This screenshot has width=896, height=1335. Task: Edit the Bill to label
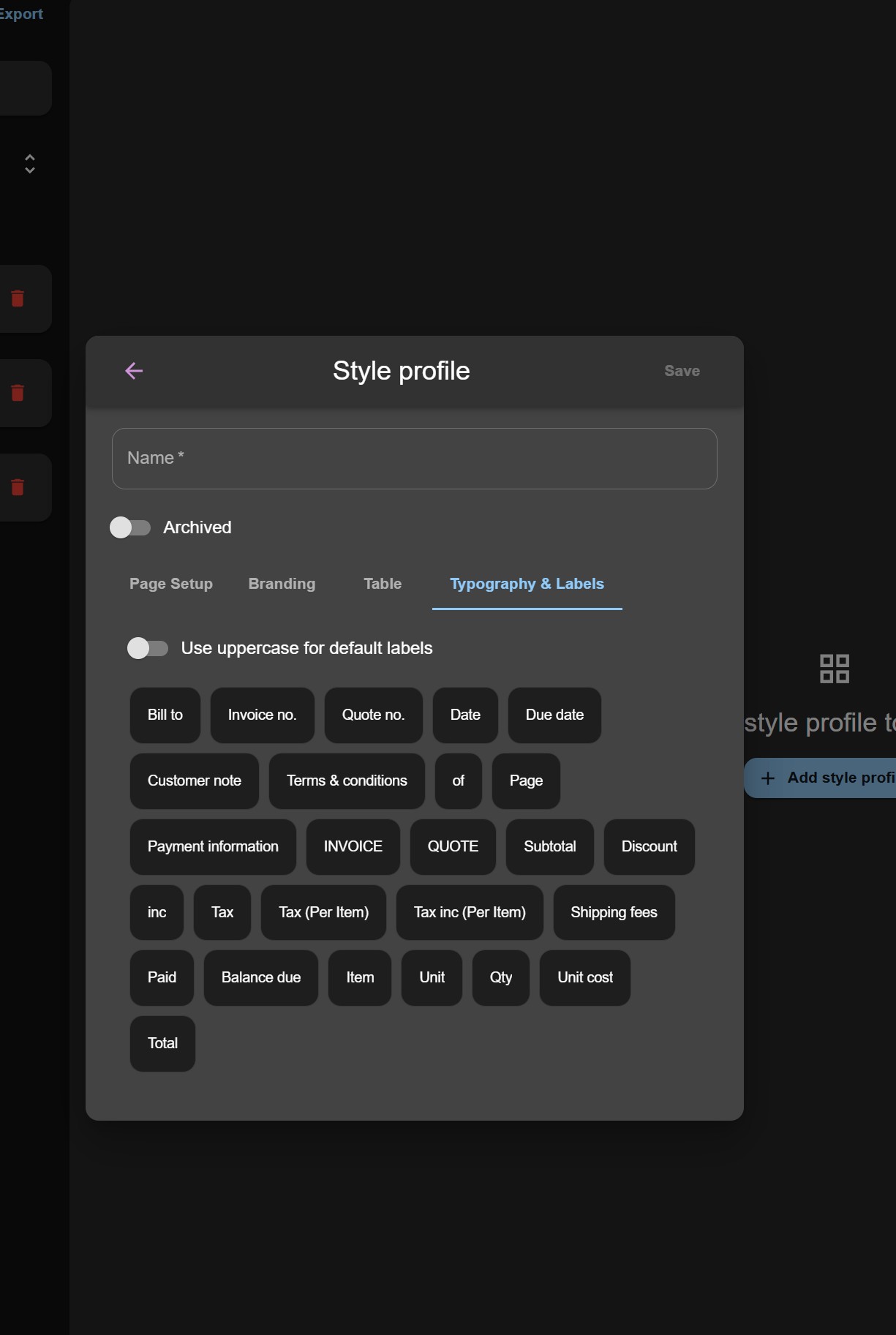click(x=165, y=715)
